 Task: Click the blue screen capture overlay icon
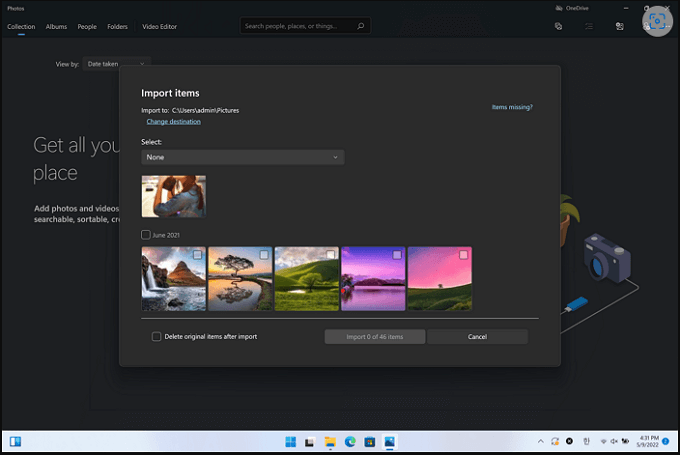[657, 21]
